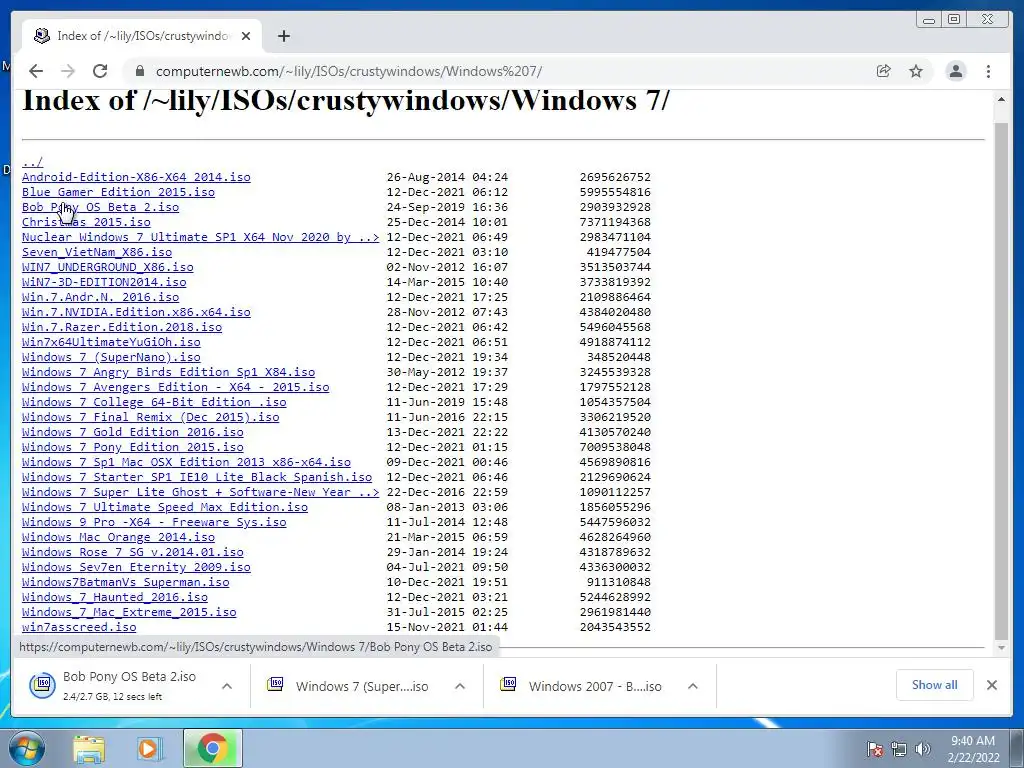Open the Windows Start button

point(26,748)
